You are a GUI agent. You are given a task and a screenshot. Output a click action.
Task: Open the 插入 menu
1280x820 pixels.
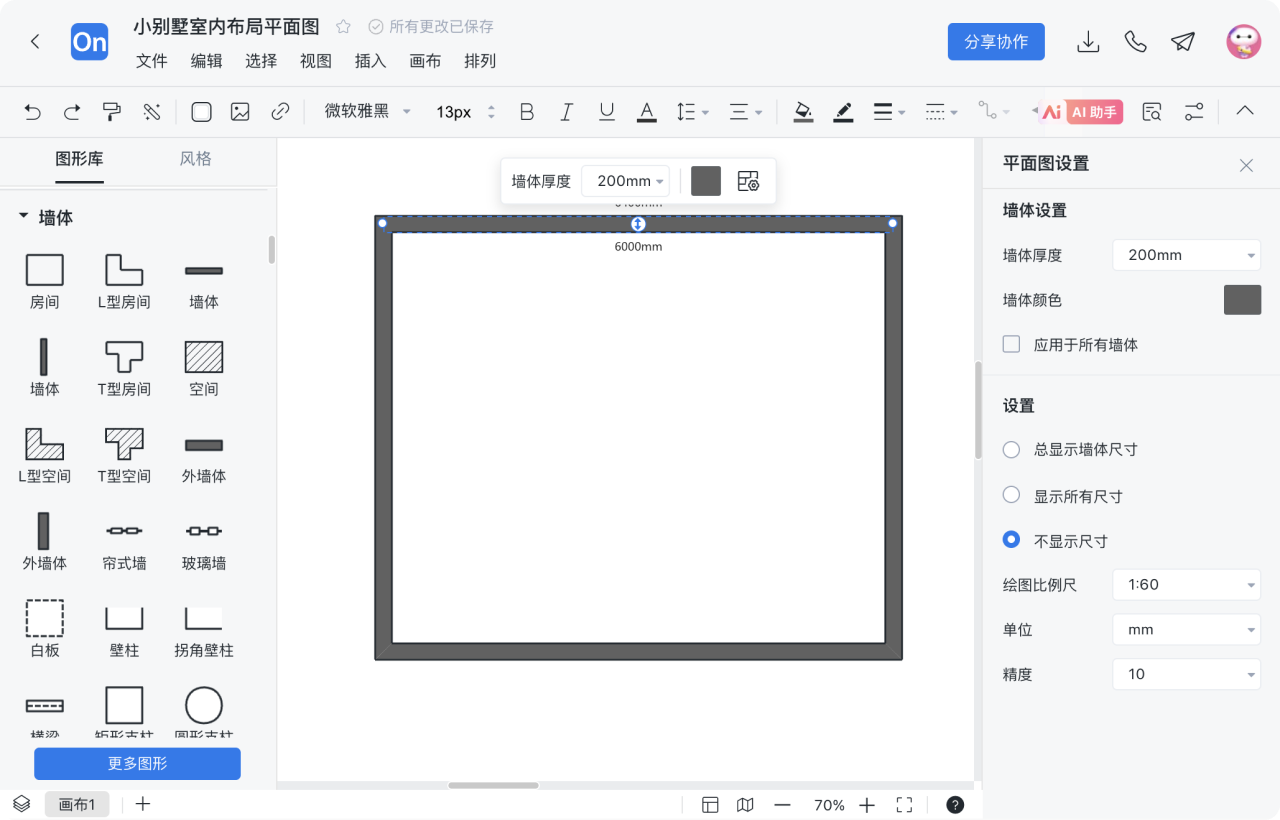pos(370,61)
